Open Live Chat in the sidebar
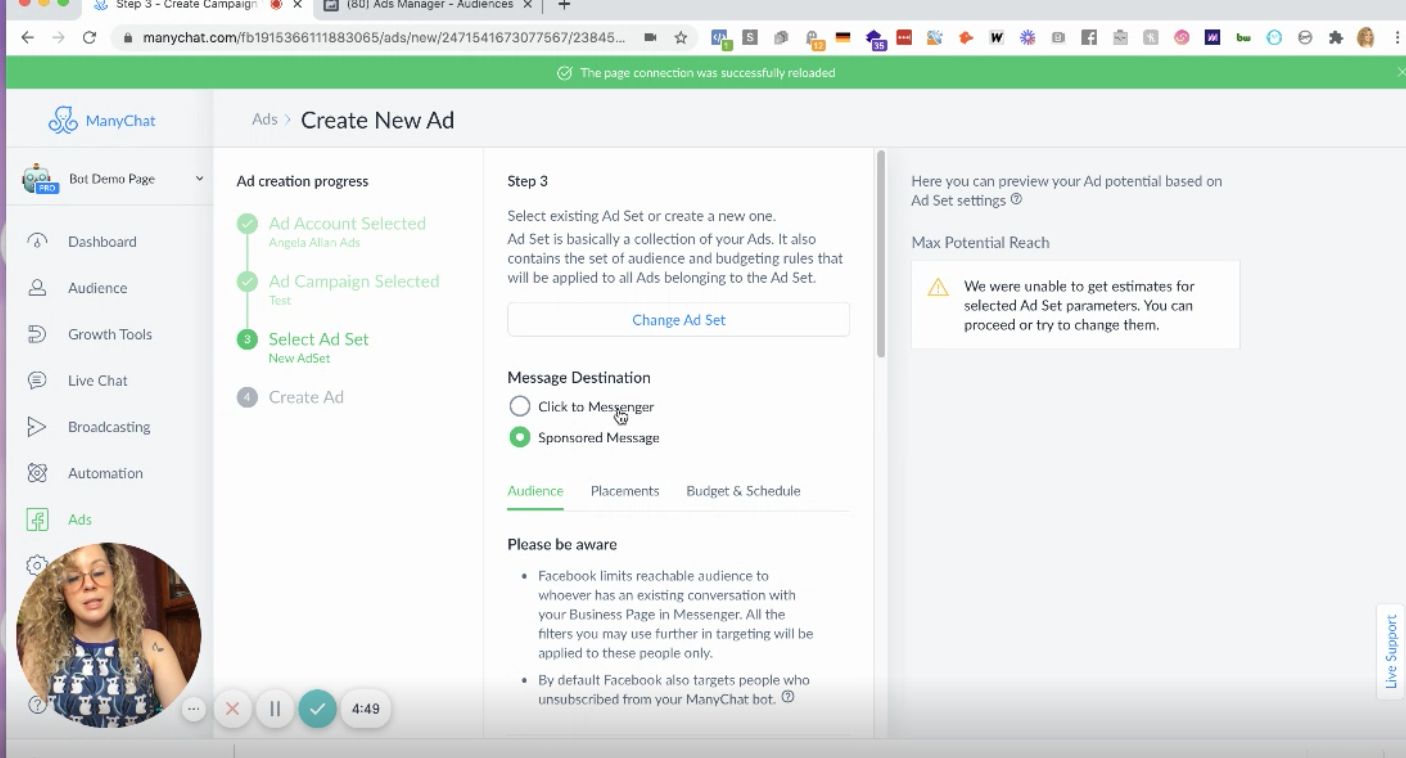The width and height of the screenshot is (1406, 758). coord(97,381)
